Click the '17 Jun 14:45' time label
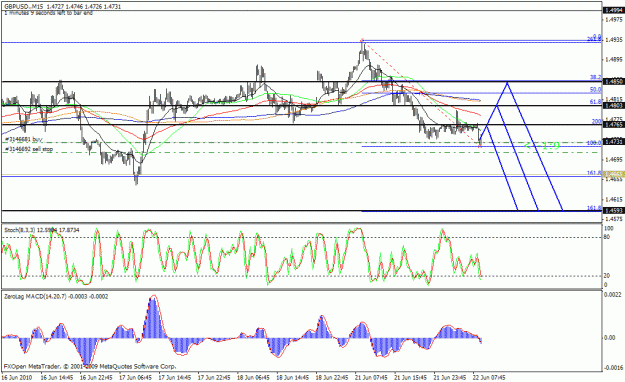The image size is (625, 382). 175,377
